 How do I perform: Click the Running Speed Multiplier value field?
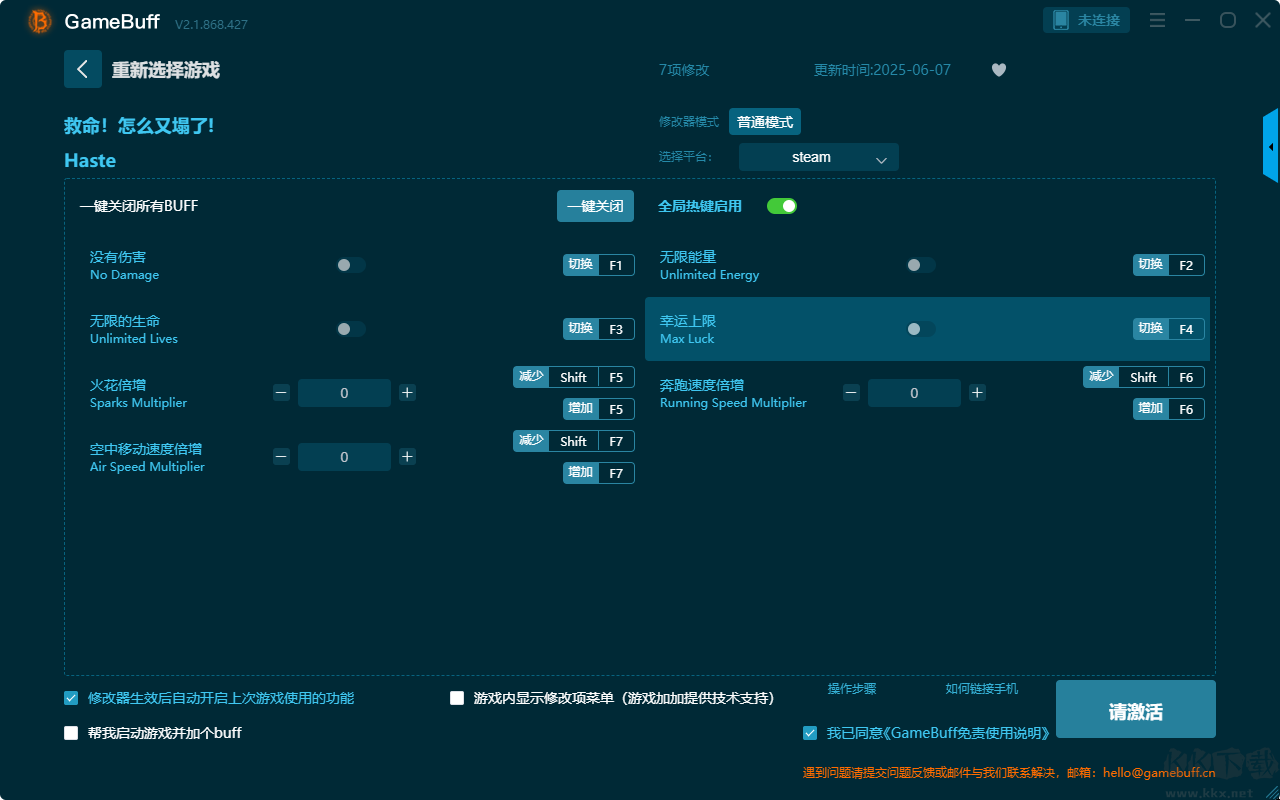pos(914,393)
